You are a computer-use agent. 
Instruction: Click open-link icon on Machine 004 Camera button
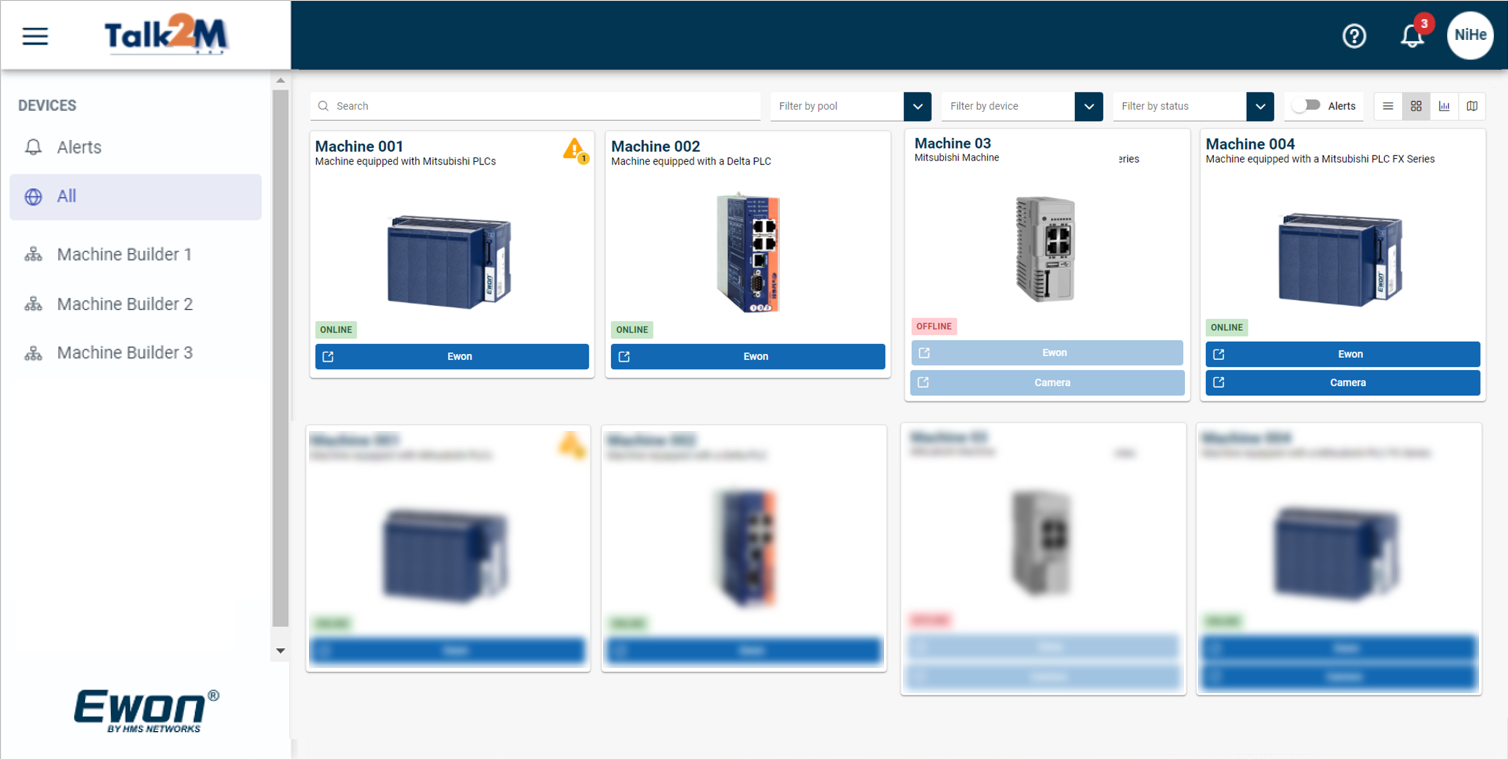tap(1219, 383)
